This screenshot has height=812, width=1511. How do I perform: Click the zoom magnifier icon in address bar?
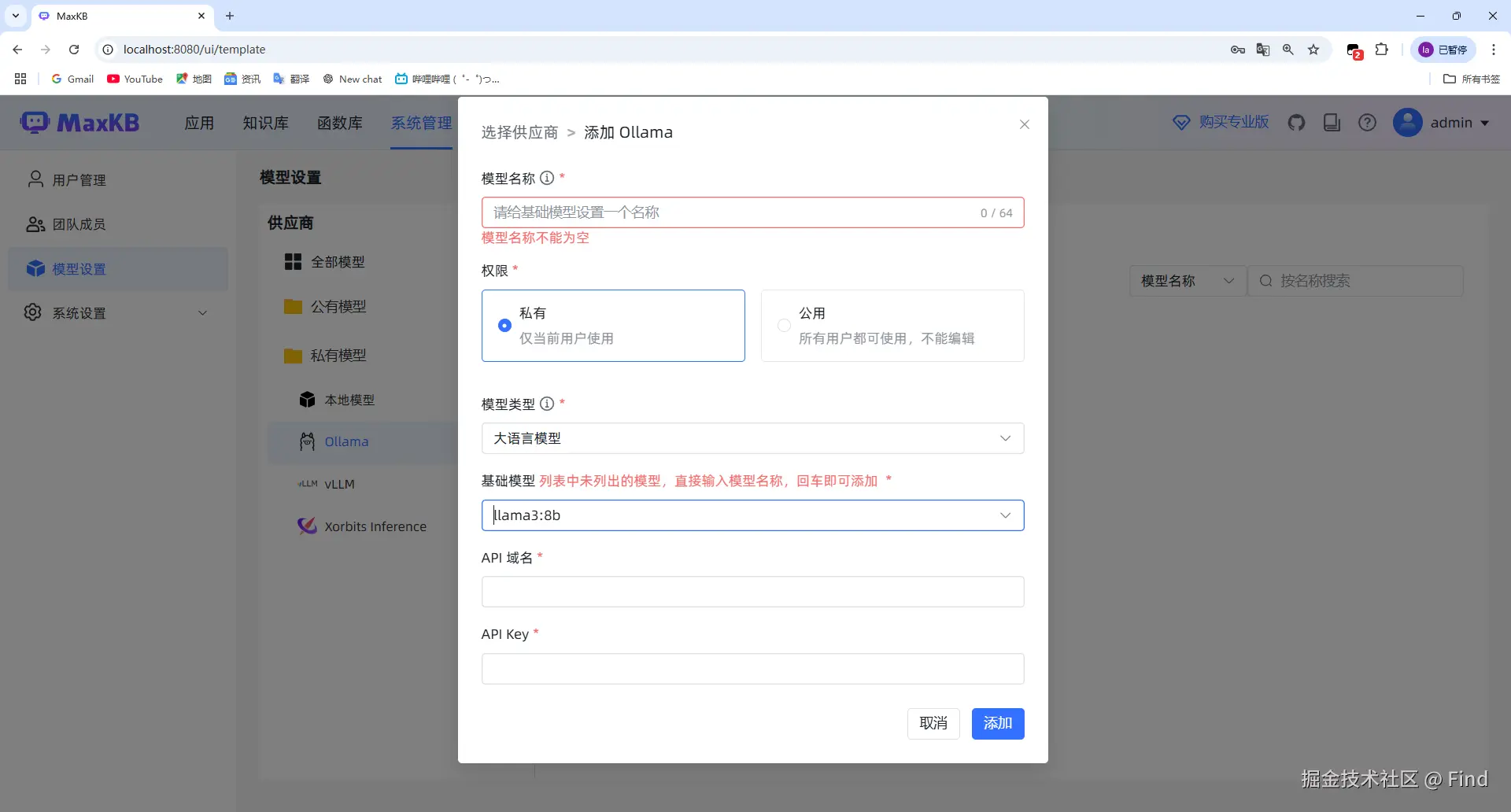(1288, 50)
